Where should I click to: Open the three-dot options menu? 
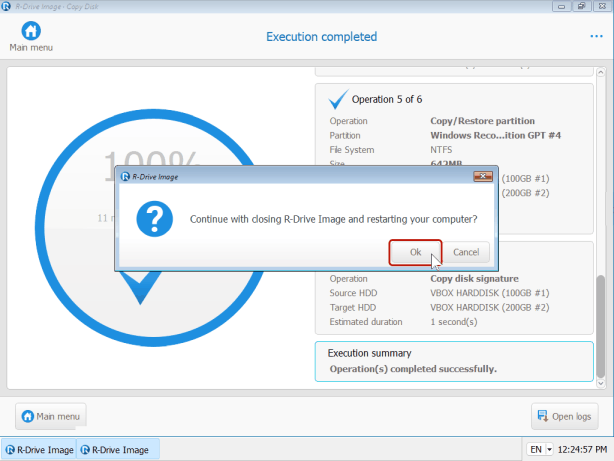597,37
